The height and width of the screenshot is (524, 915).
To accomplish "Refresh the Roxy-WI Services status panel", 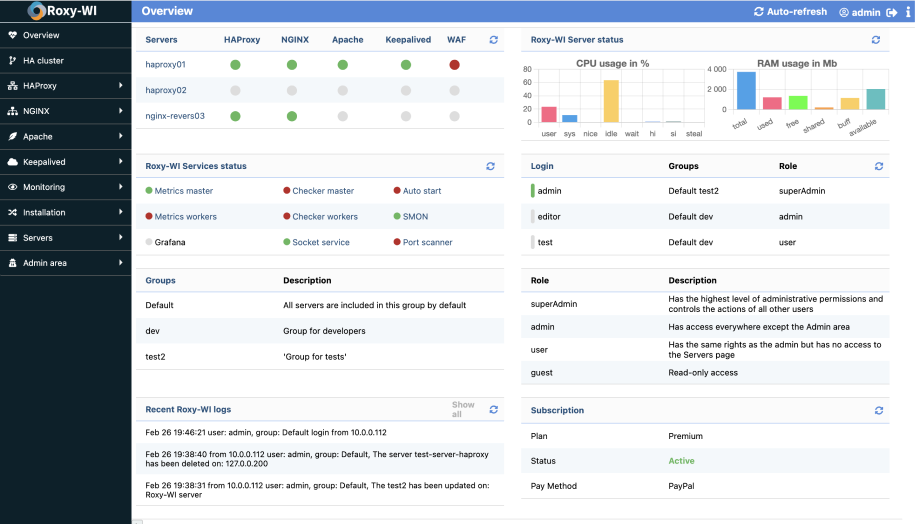I will coord(490,166).
